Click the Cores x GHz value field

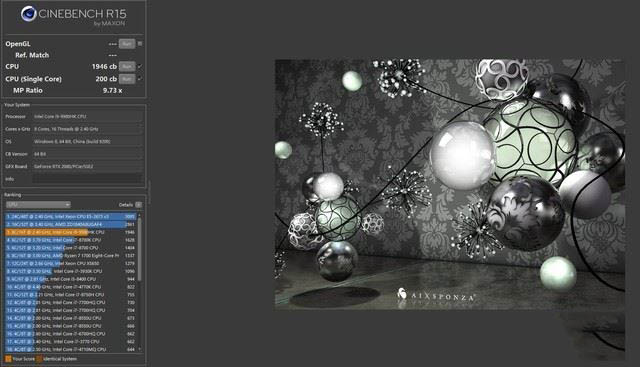click(x=88, y=129)
